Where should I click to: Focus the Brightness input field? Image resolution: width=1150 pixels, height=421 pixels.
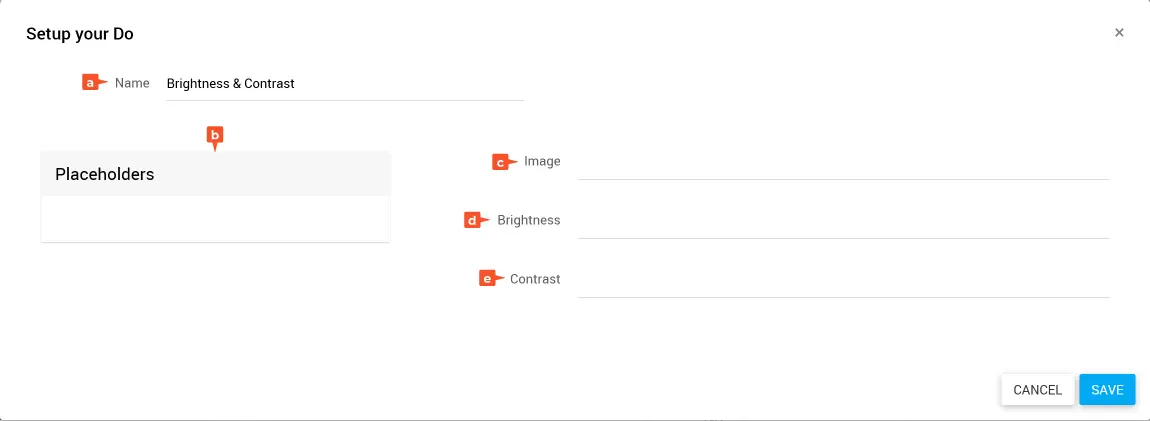point(843,222)
